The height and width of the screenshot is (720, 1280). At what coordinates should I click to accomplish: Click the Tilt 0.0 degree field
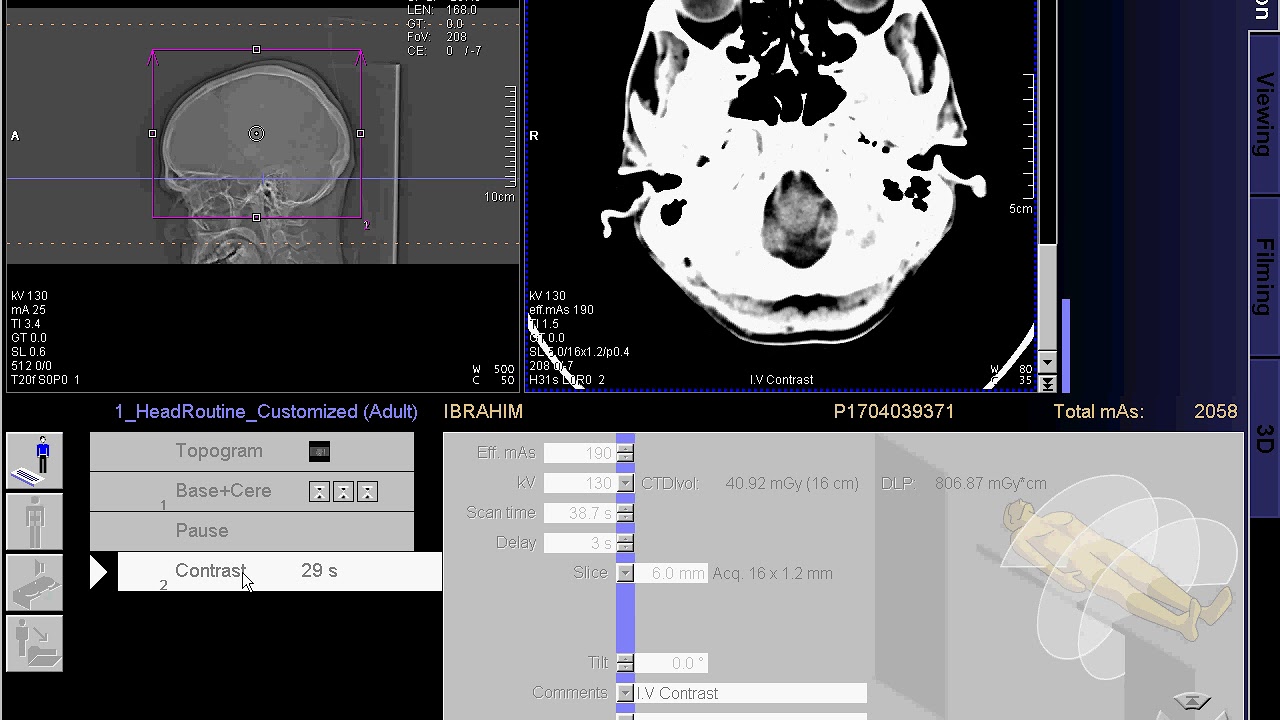point(672,663)
